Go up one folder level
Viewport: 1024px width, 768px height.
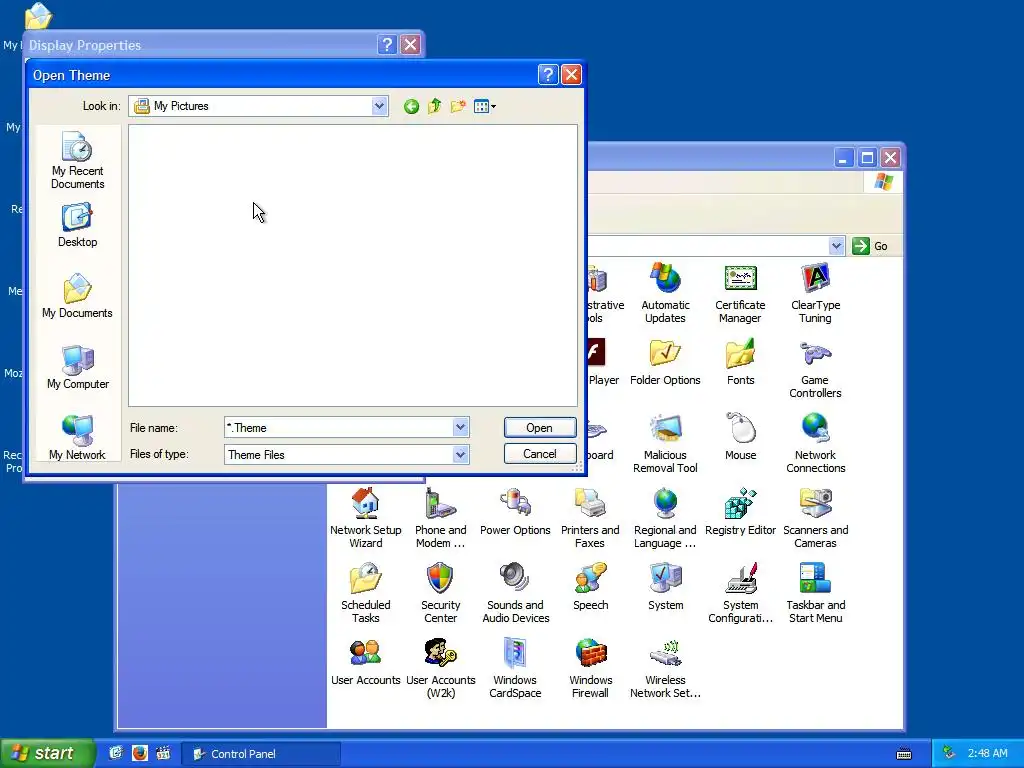(434, 106)
